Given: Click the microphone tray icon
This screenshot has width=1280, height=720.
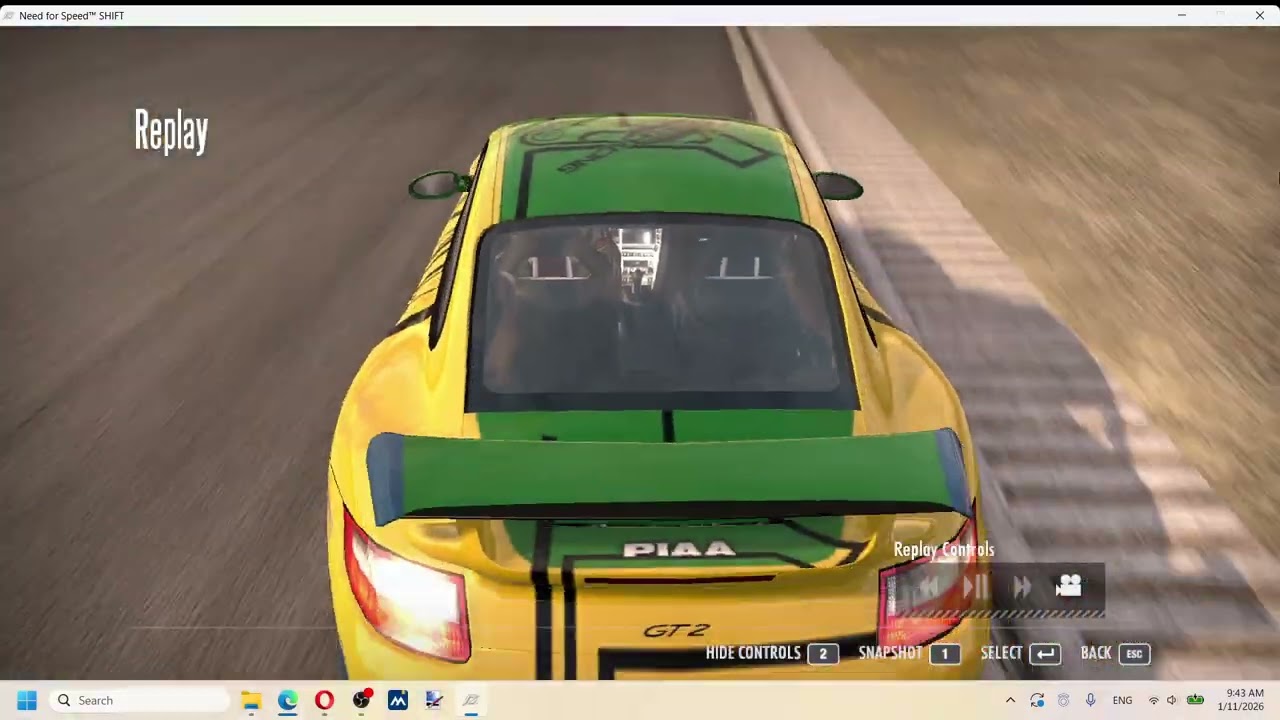Looking at the screenshot, I should coord(1090,700).
